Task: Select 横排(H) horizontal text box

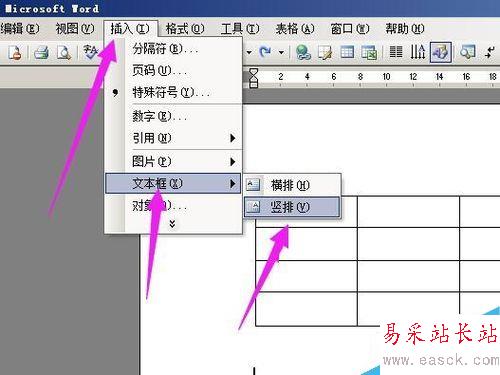Action: pyautogui.click(x=292, y=185)
